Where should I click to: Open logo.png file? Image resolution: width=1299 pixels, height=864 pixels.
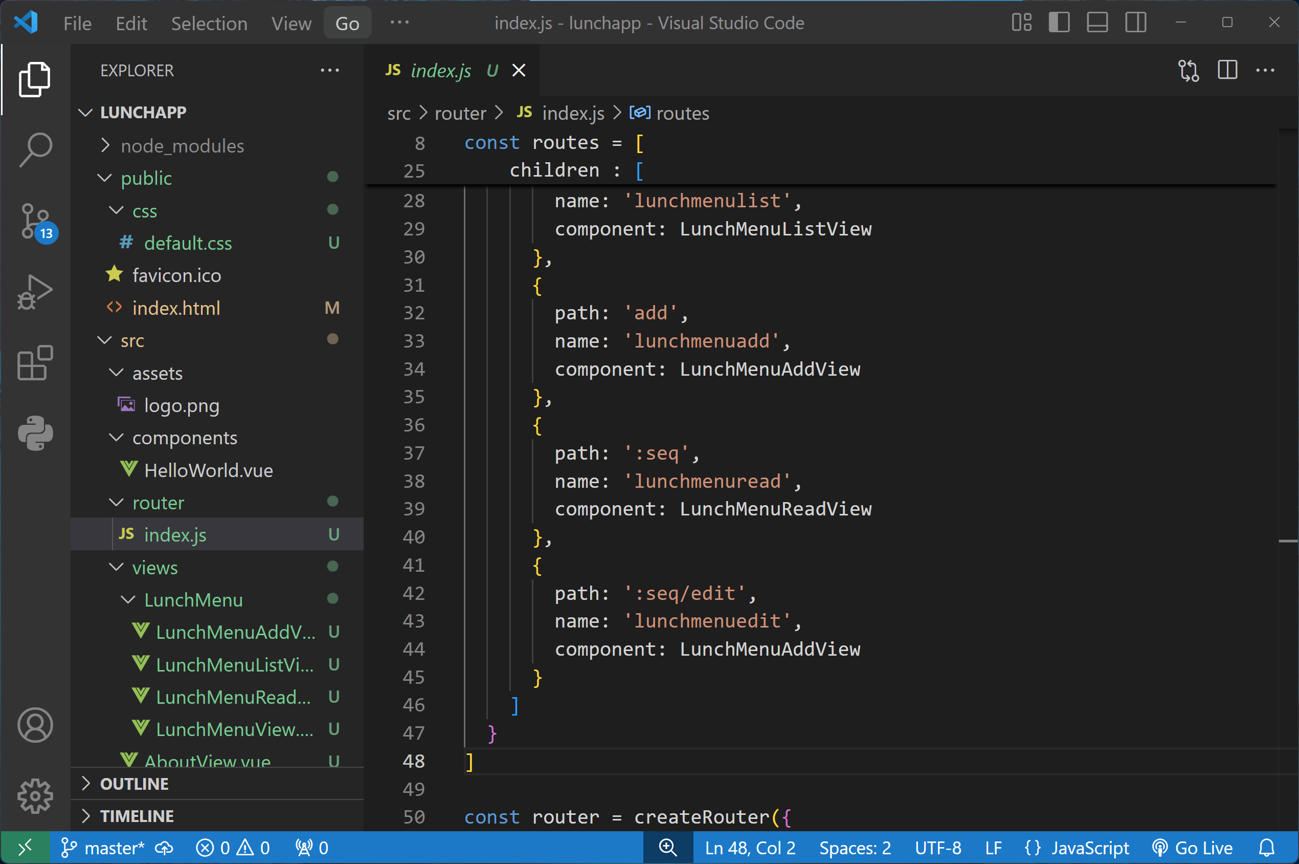click(x=217, y=405)
